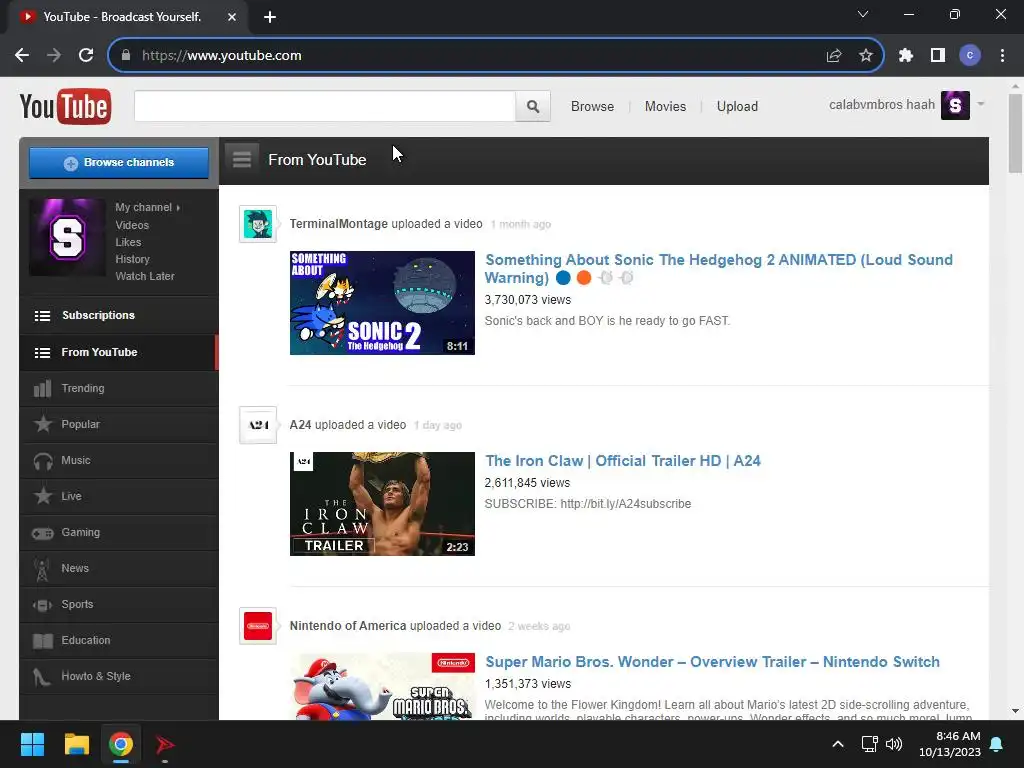Open the History link in the sidebar
Screen dimensions: 1024x768
point(133,259)
